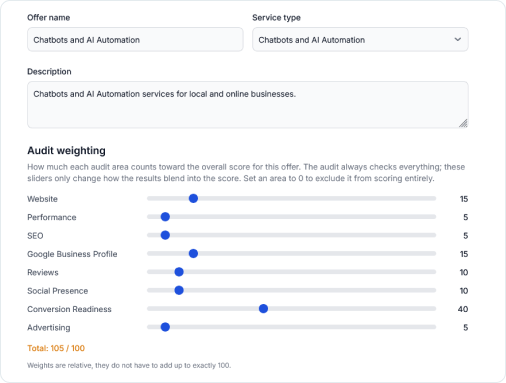The width and height of the screenshot is (506, 383).
Task: Click the Social Presence label
Action: (x=58, y=291)
